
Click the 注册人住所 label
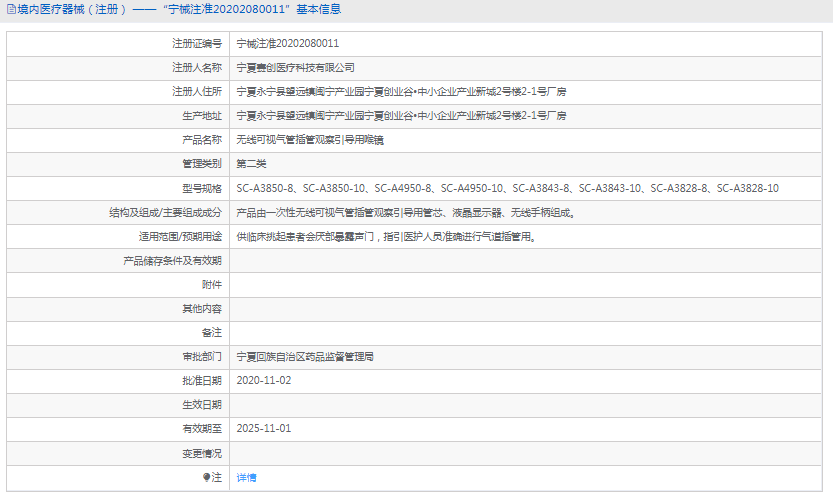click(197, 91)
